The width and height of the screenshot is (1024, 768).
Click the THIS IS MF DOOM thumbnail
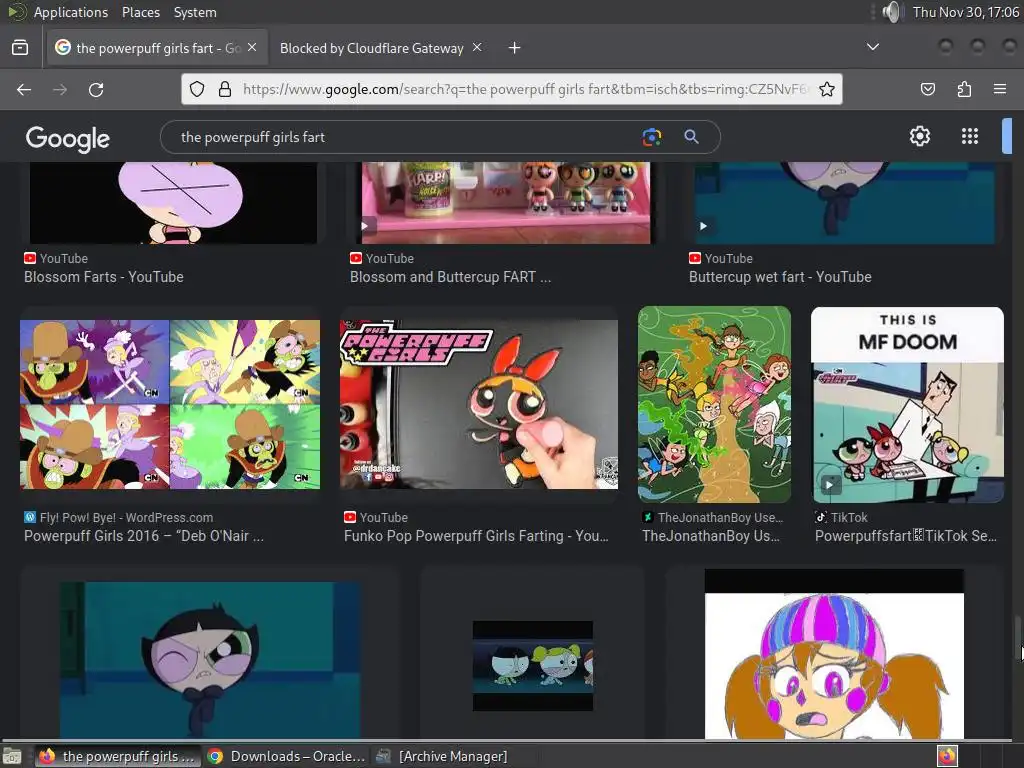(x=907, y=404)
